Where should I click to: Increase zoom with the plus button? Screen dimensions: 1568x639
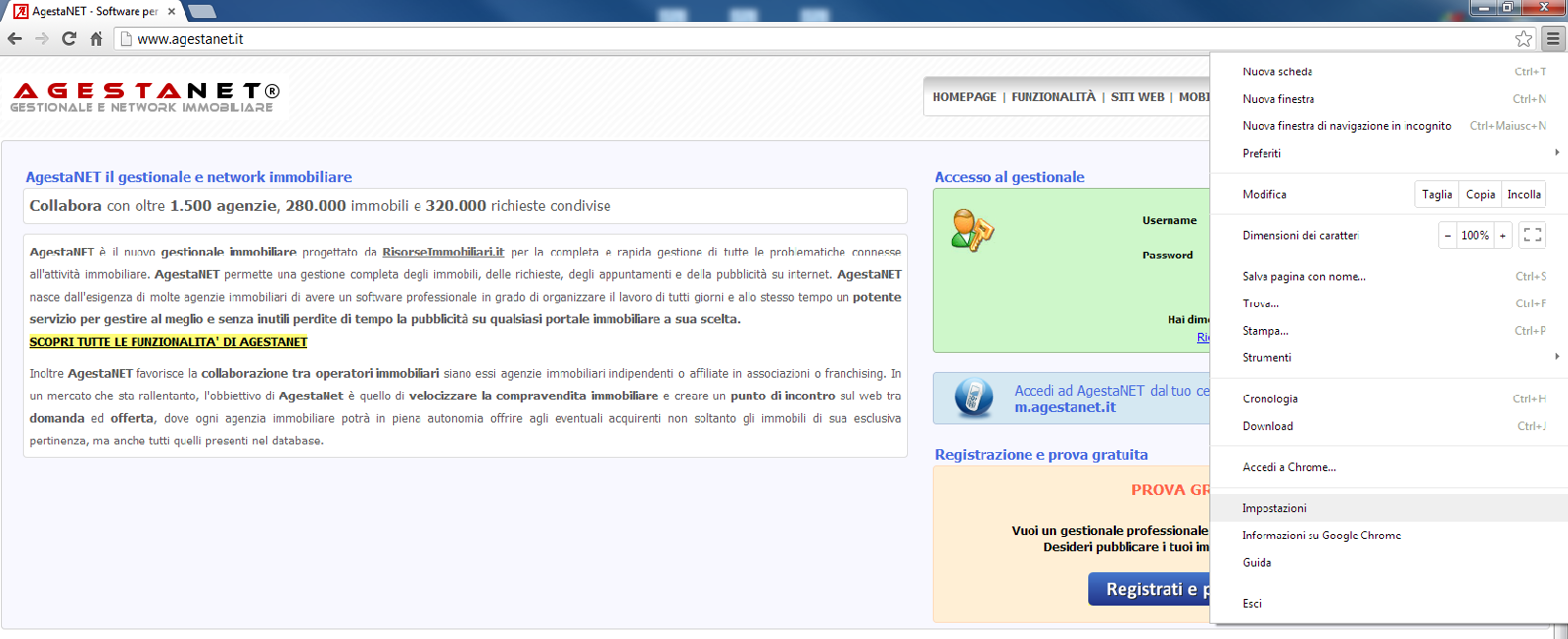1503,236
